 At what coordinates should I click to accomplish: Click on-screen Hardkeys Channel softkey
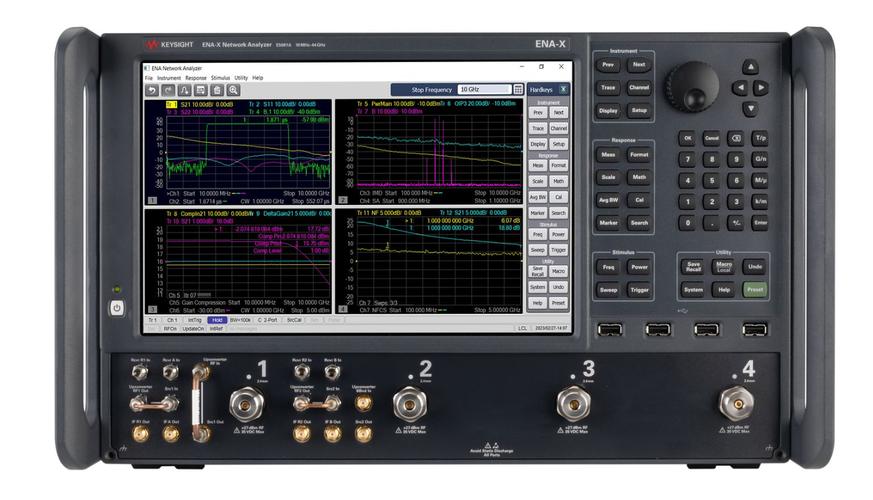558,128
